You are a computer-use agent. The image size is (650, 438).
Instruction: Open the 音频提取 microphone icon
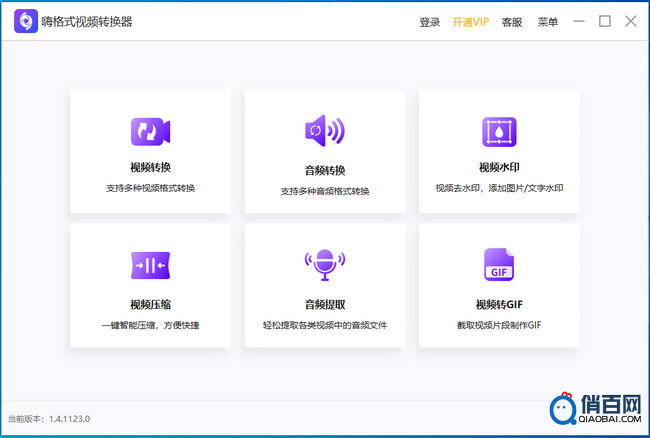pyautogui.click(x=325, y=265)
